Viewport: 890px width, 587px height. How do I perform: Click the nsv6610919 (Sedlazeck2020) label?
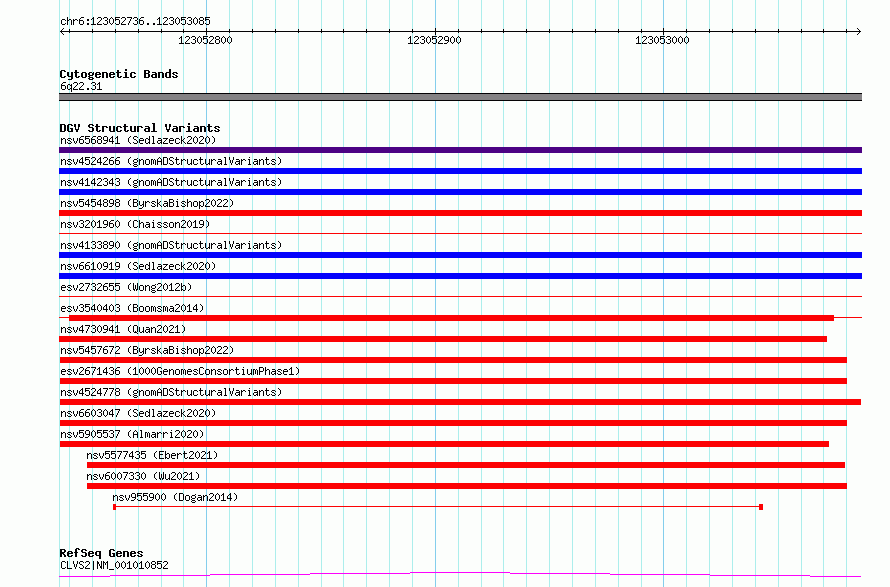[x=138, y=266]
